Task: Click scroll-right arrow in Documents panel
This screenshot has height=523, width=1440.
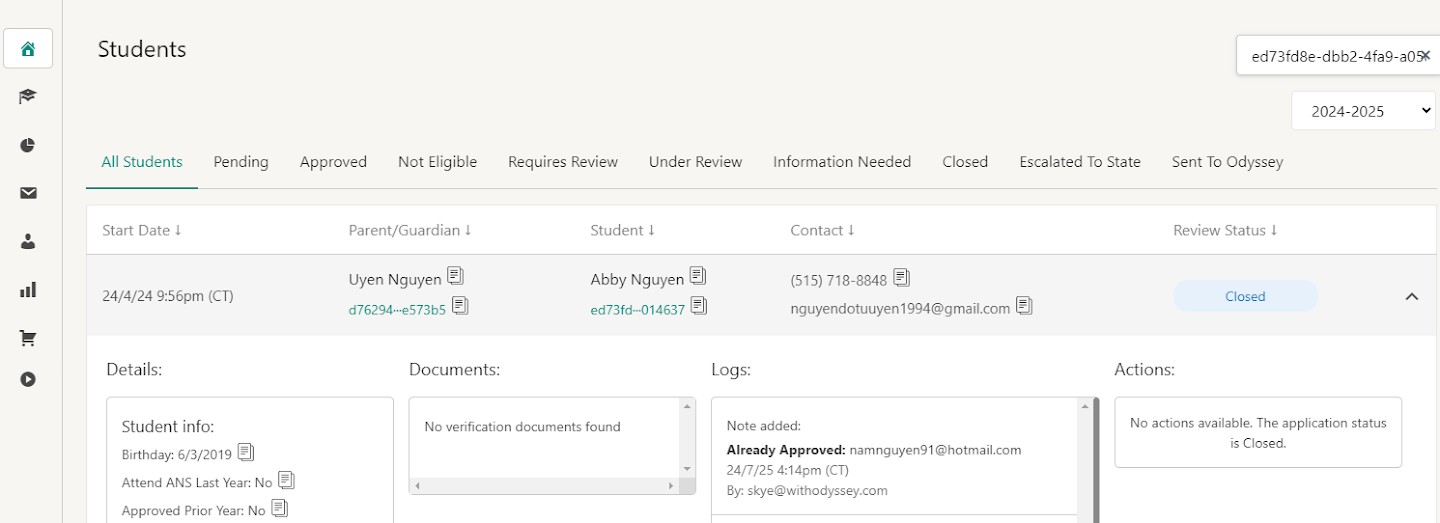Action: (x=671, y=486)
